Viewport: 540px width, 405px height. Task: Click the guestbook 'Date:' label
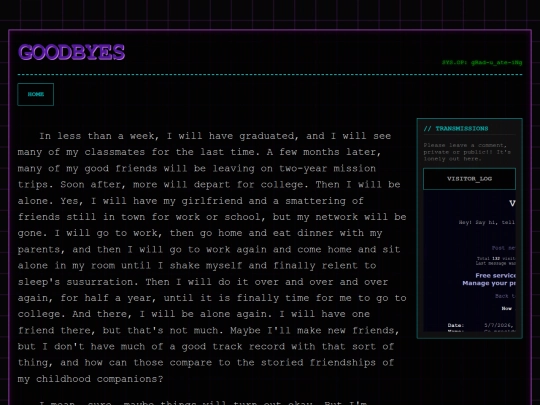(456, 325)
